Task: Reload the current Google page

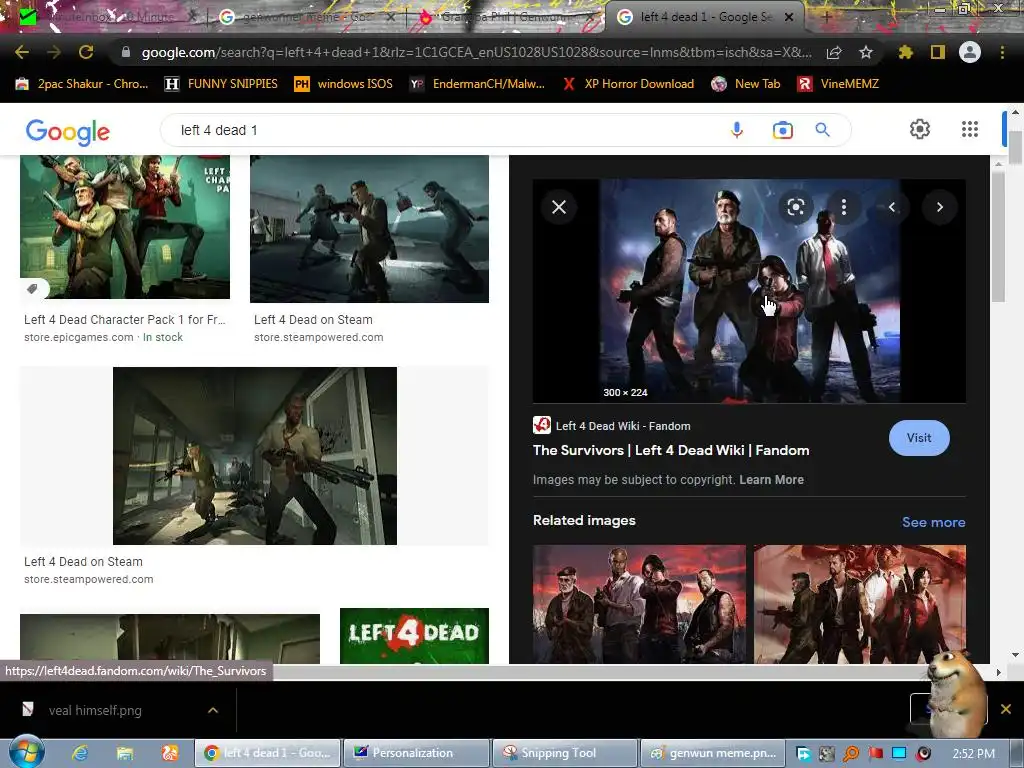Action: coord(86,52)
